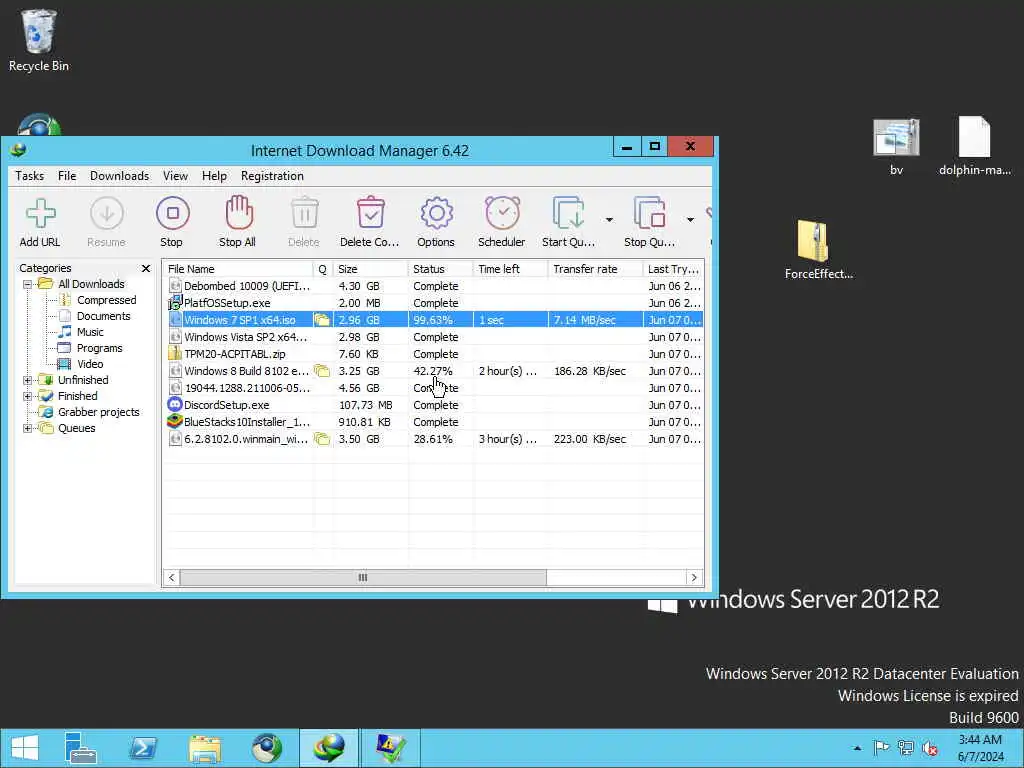The height and width of the screenshot is (768, 1024).
Task: Select TPM20-ACPITABL.zip download row
Action: 434,354
